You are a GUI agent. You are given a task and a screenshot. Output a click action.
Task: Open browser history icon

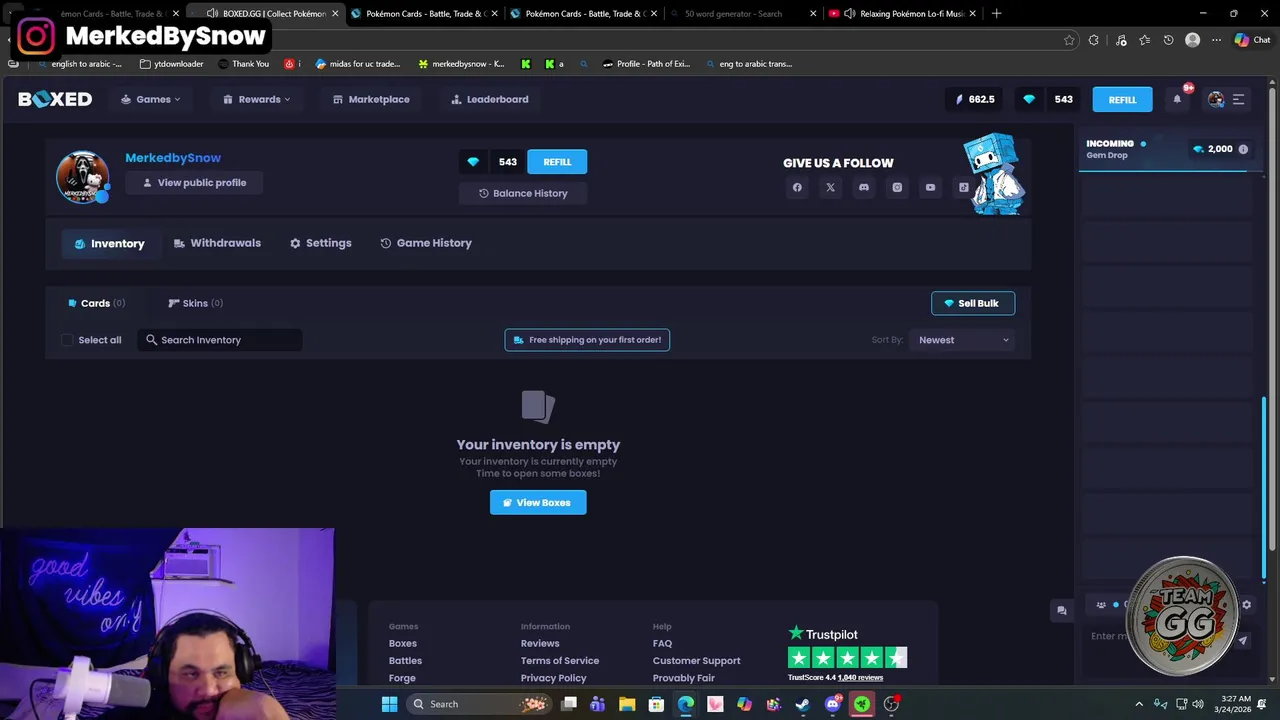(x=1168, y=40)
